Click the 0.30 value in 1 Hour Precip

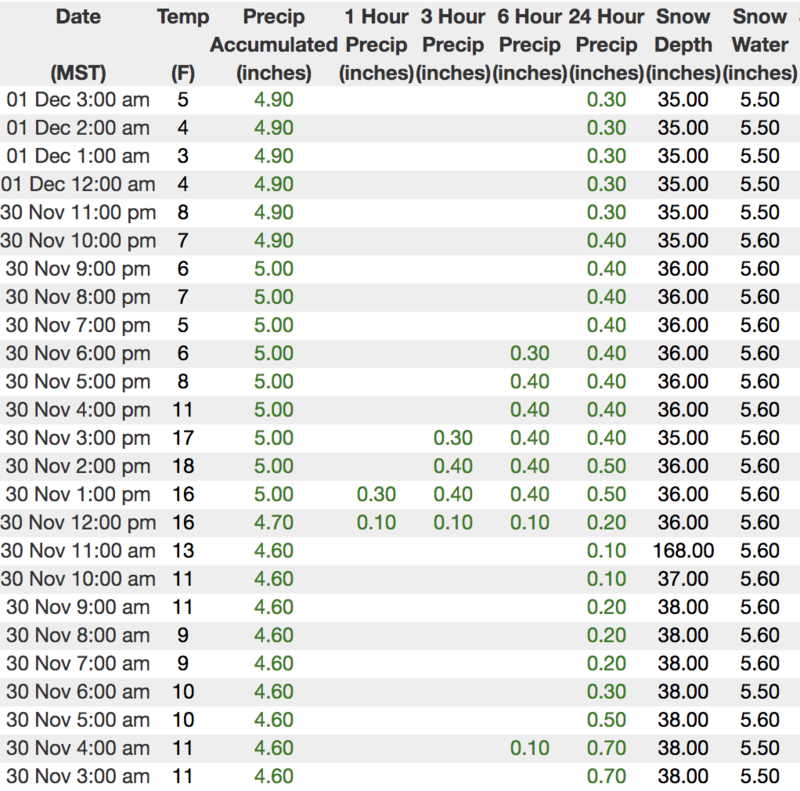(x=378, y=495)
